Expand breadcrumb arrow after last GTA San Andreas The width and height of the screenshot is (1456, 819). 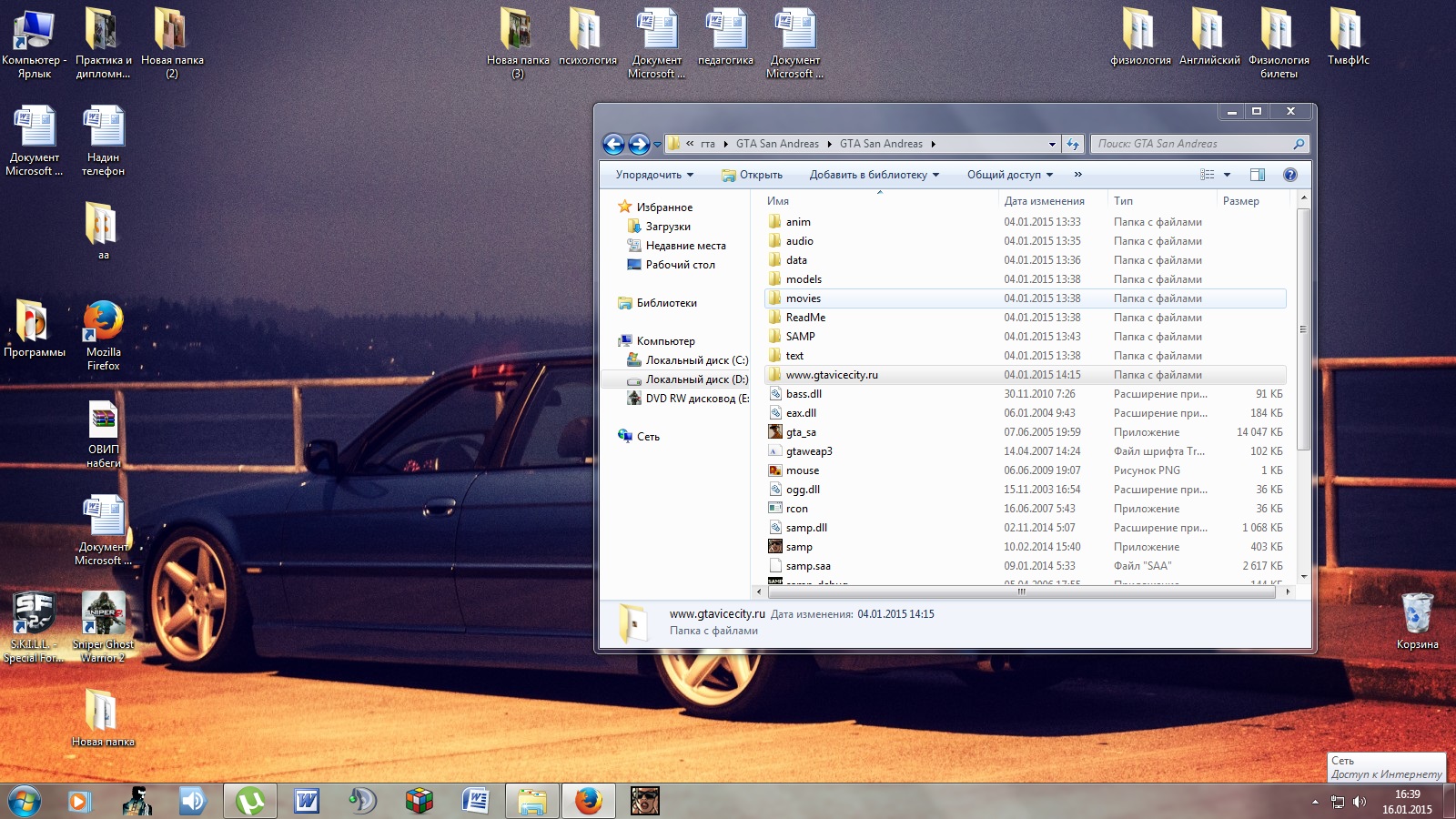933,144
